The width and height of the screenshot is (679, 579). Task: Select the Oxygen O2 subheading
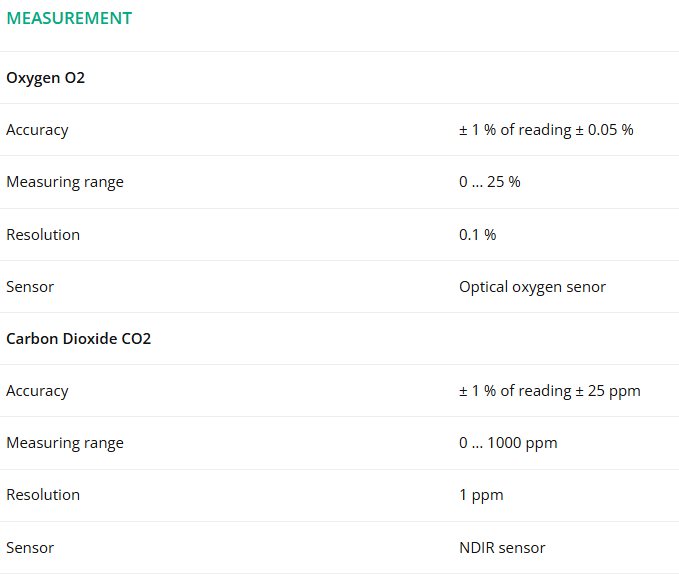[x=45, y=78]
